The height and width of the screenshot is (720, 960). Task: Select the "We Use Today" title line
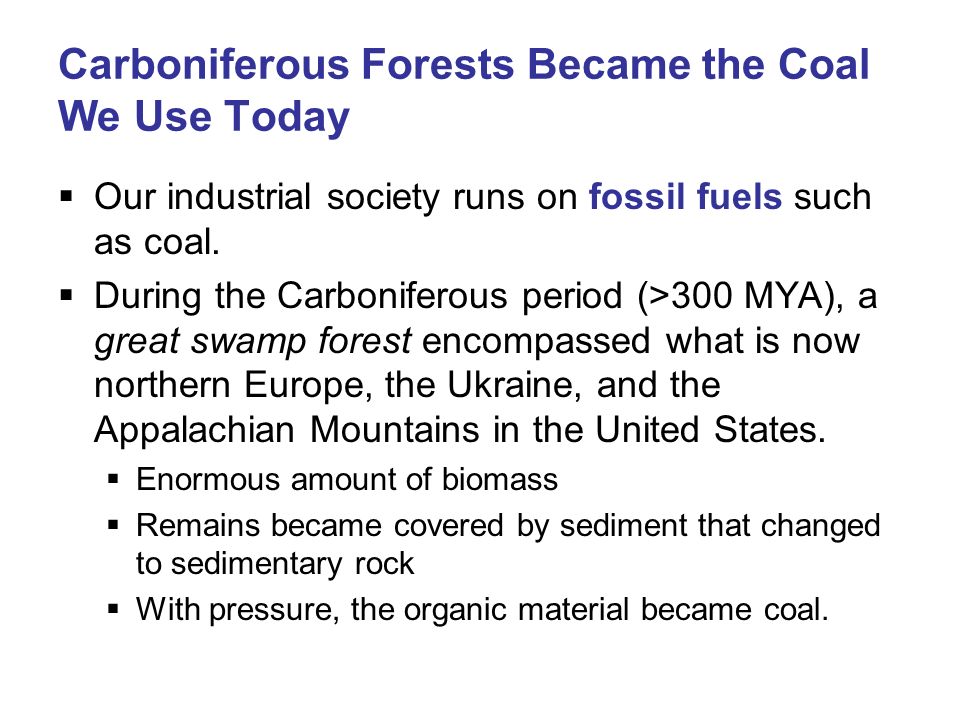pyautogui.click(x=204, y=116)
